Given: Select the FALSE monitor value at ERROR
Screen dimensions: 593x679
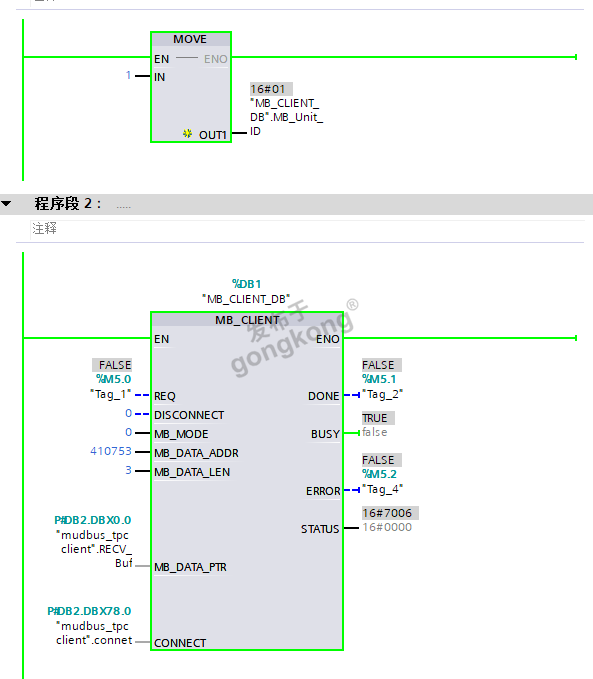Looking at the screenshot, I should point(382,460).
